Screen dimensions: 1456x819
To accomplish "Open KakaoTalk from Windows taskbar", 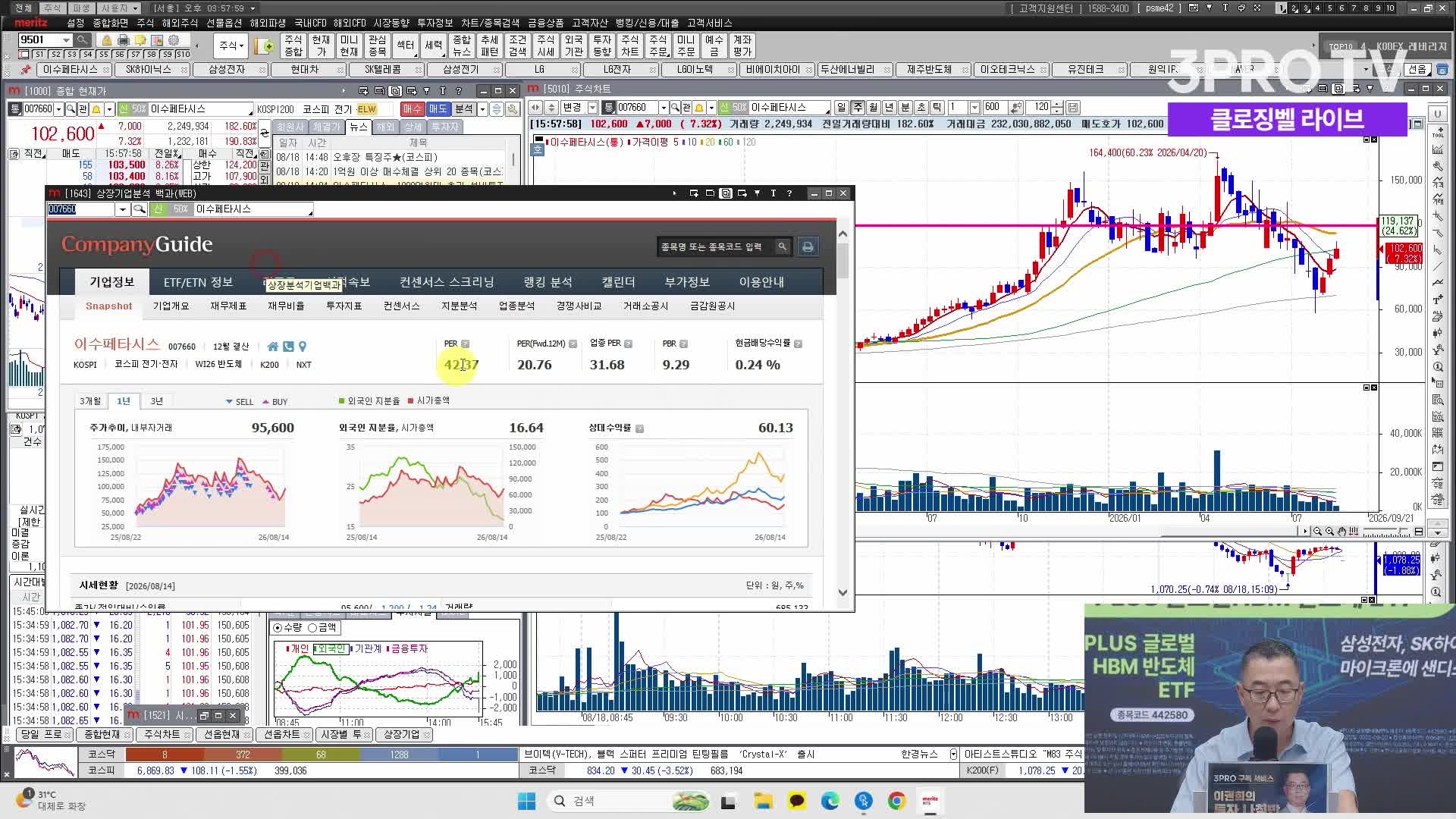I will 796,801.
